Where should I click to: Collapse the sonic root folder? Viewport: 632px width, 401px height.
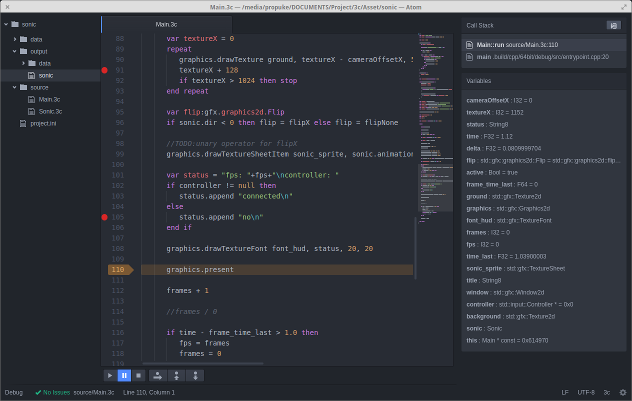tap(6, 25)
